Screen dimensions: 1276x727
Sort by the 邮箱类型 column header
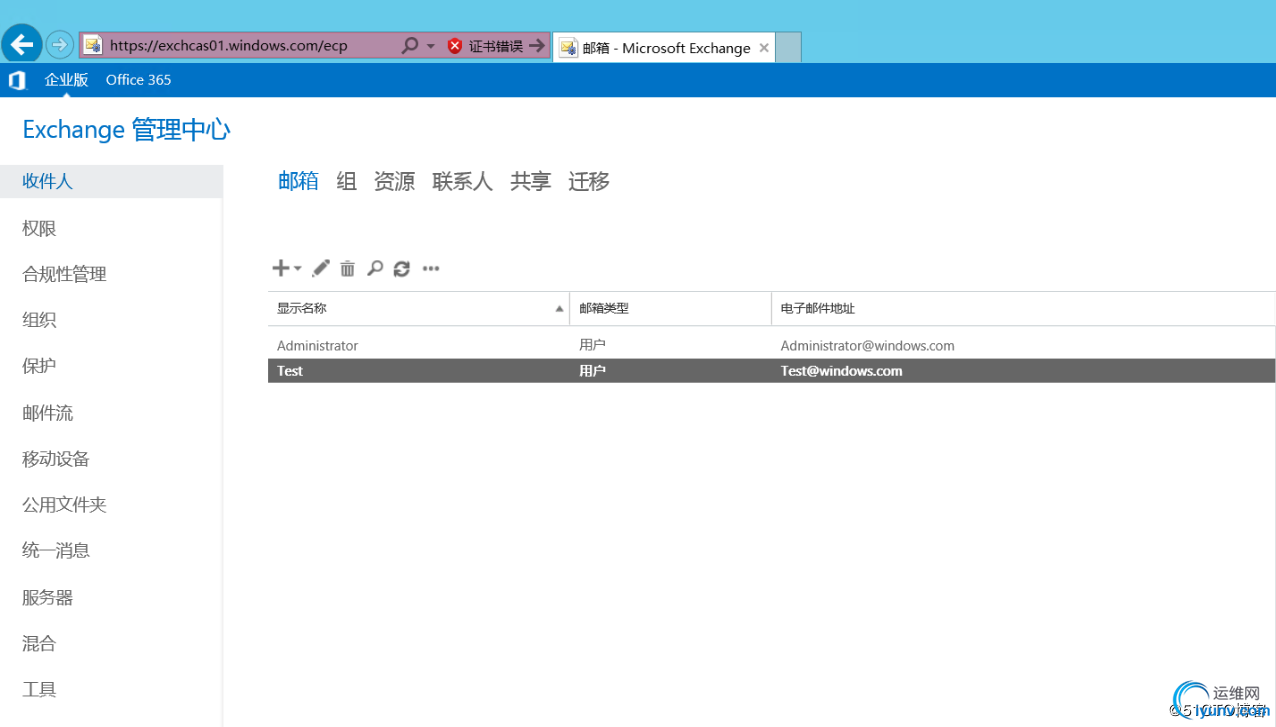tap(670, 308)
